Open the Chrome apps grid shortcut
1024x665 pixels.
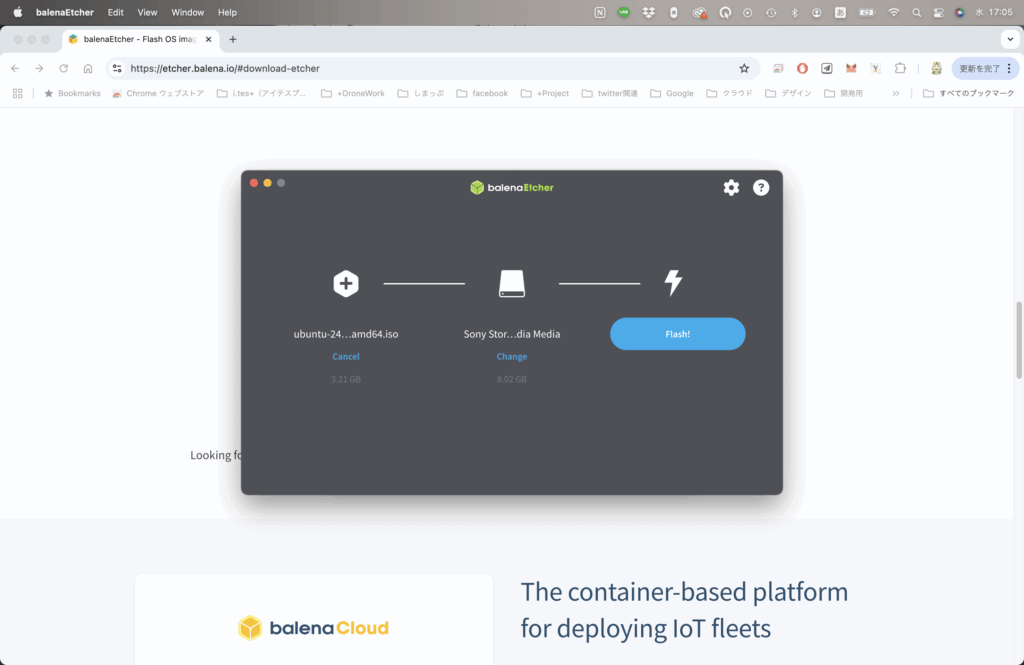tap(18, 93)
